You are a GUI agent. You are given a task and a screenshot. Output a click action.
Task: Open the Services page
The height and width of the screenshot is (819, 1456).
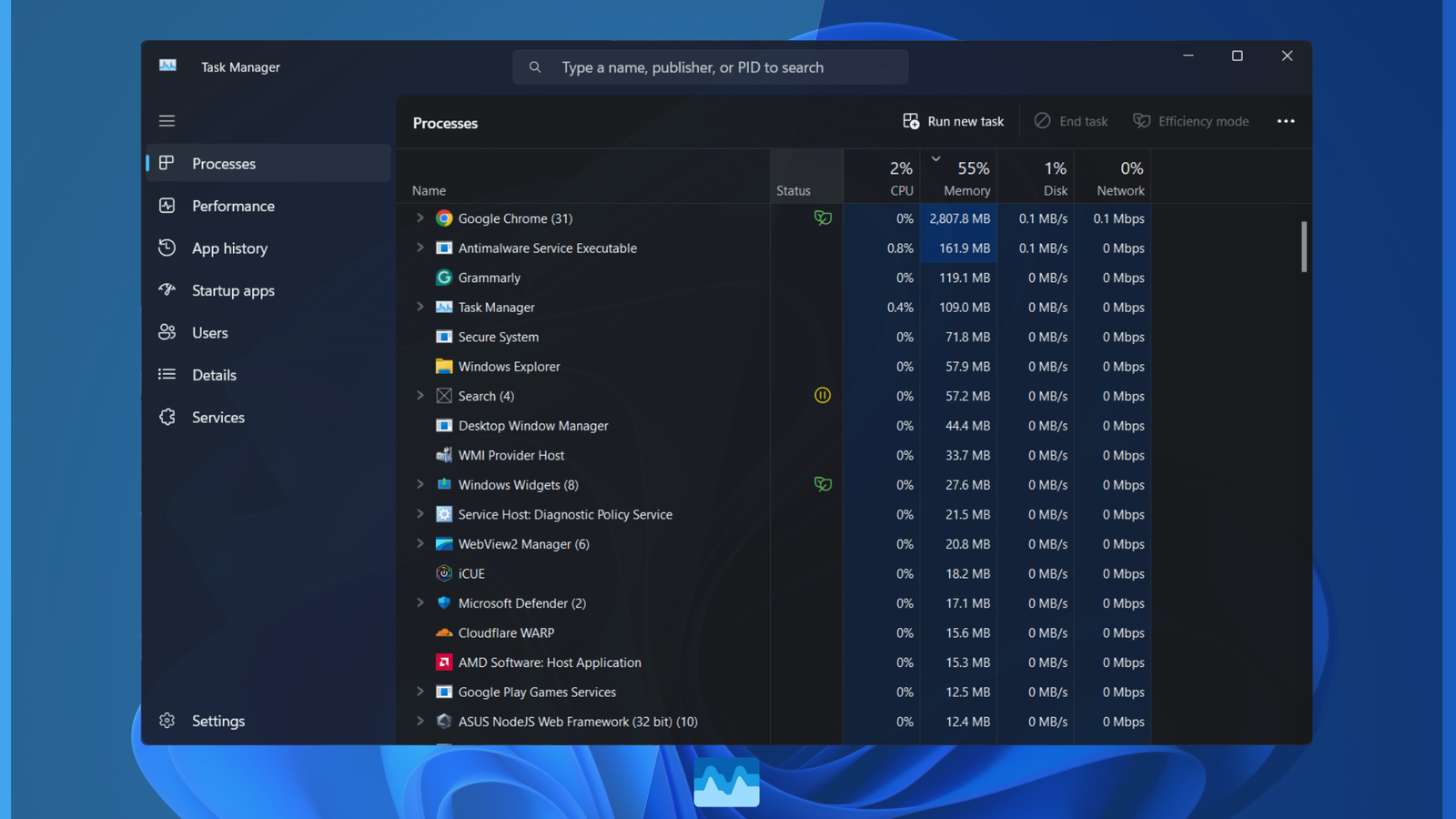click(268, 418)
